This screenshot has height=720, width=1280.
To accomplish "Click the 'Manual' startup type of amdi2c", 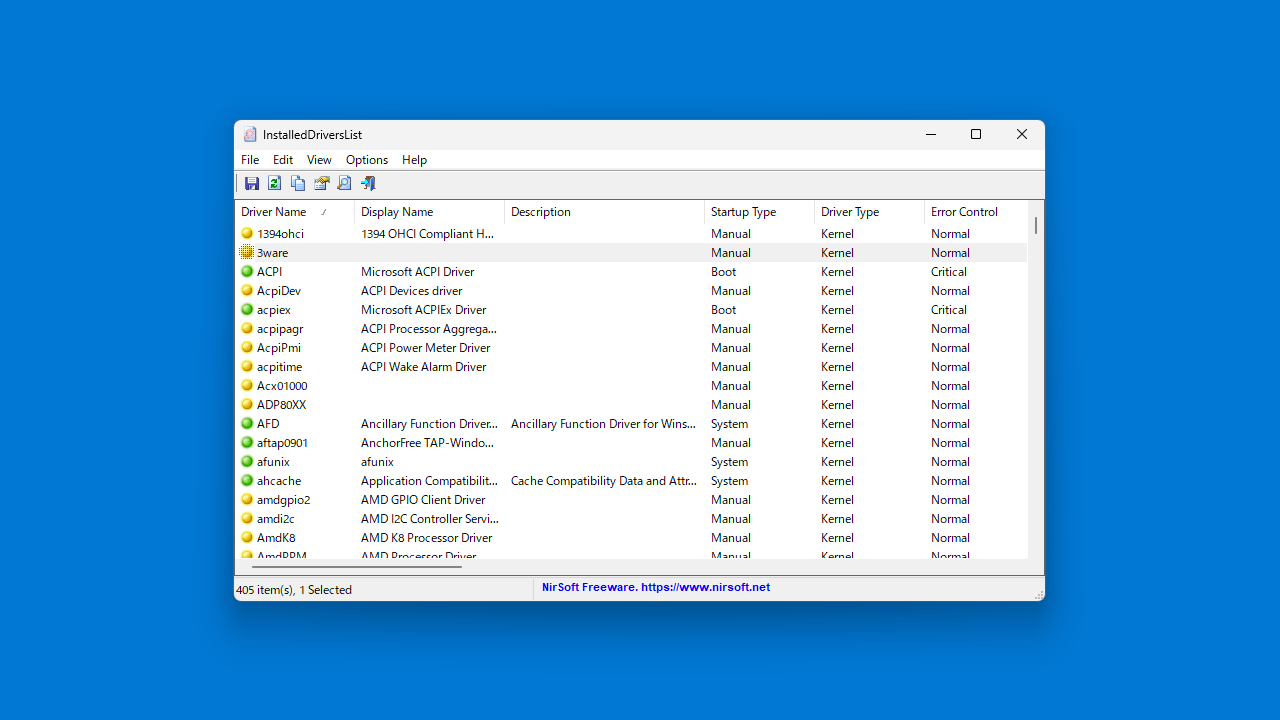I will tap(731, 518).
